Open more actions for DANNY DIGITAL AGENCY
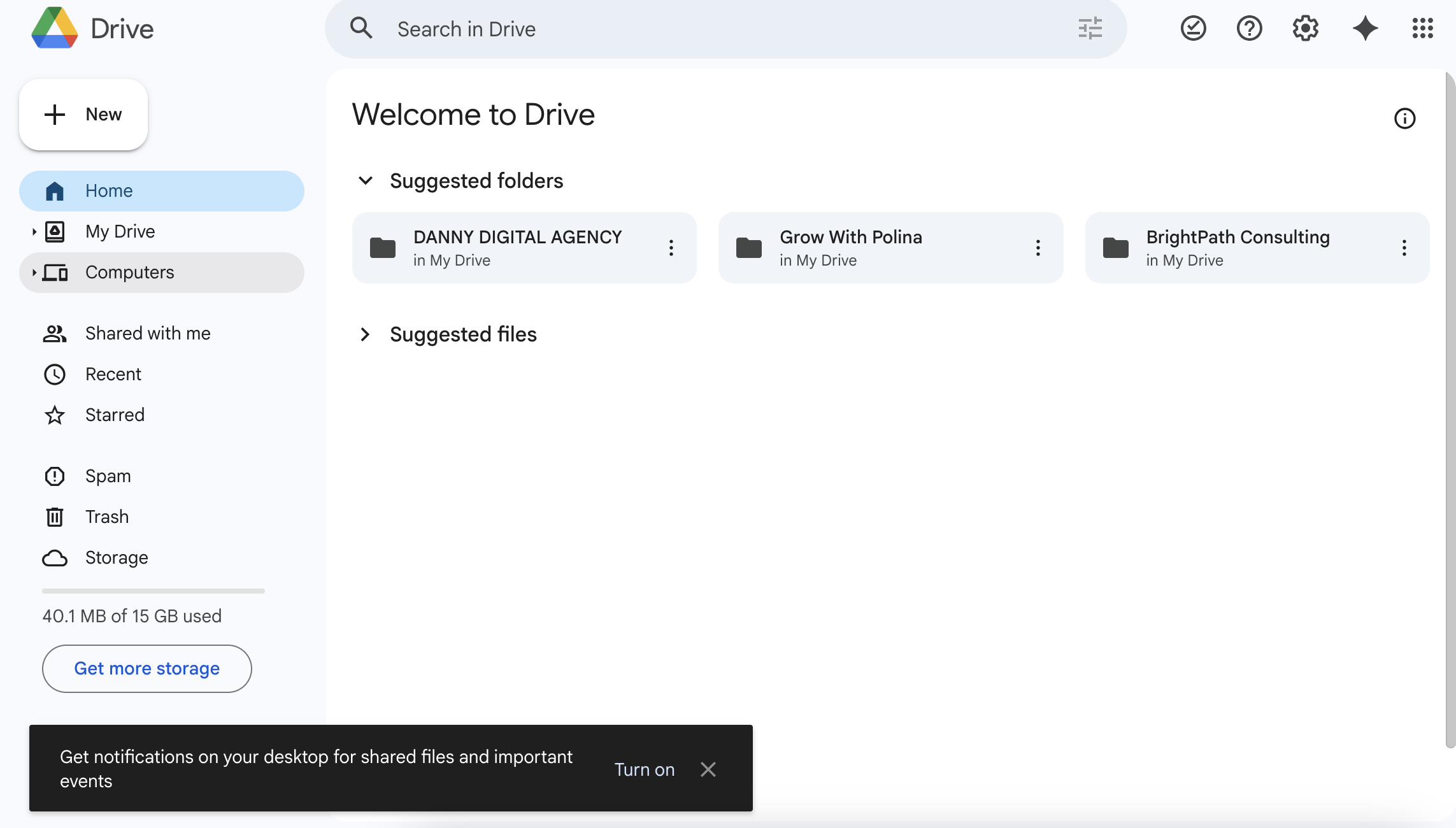 coord(671,248)
